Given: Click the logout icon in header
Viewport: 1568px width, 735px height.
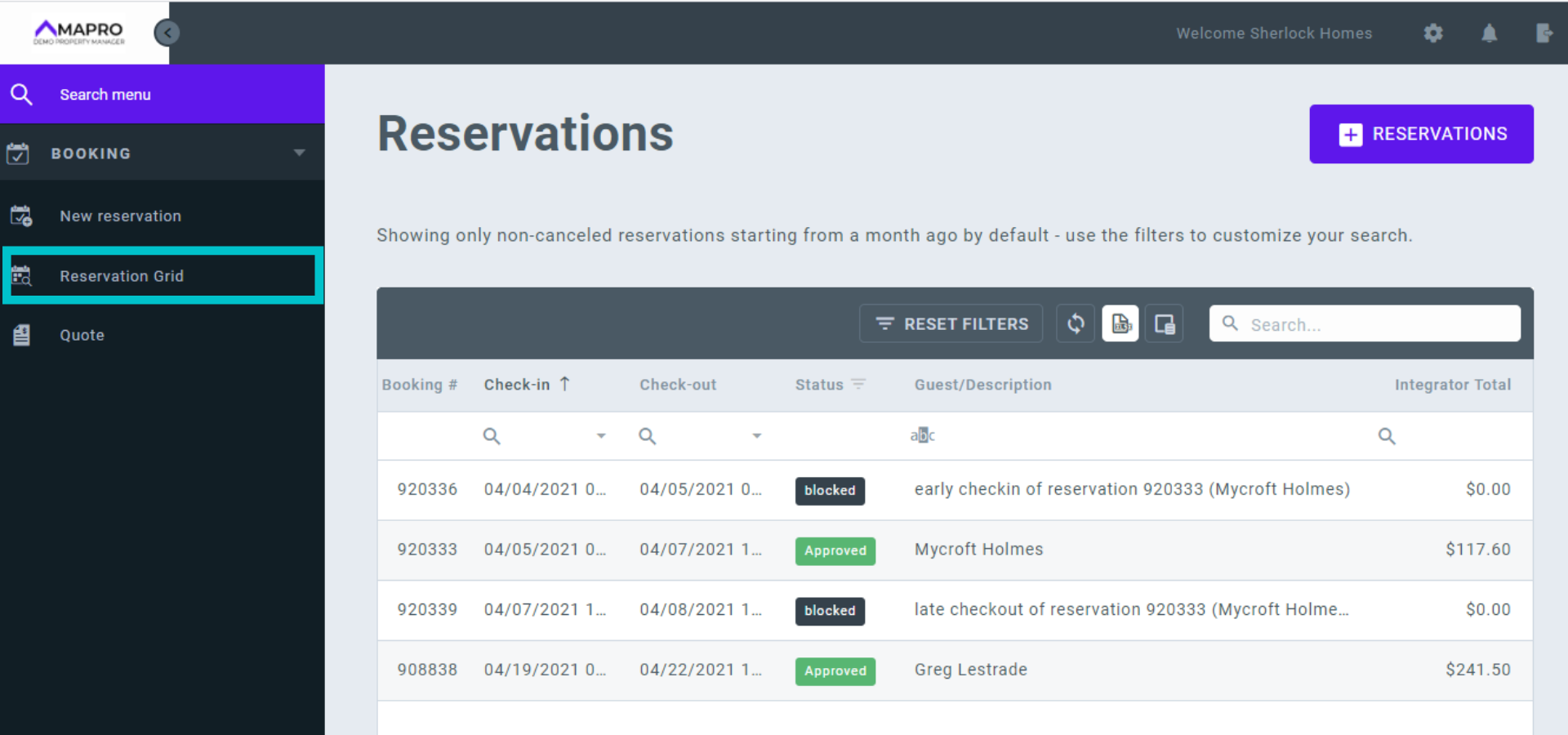Looking at the screenshot, I should tap(1543, 33).
